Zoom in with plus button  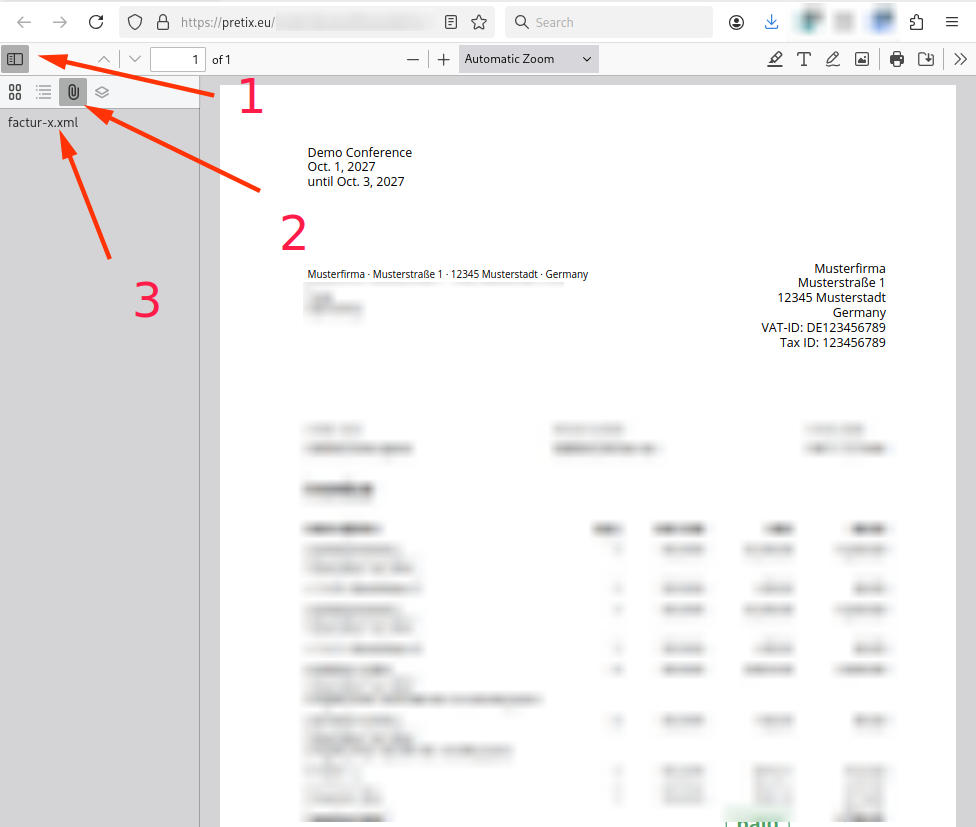click(444, 59)
